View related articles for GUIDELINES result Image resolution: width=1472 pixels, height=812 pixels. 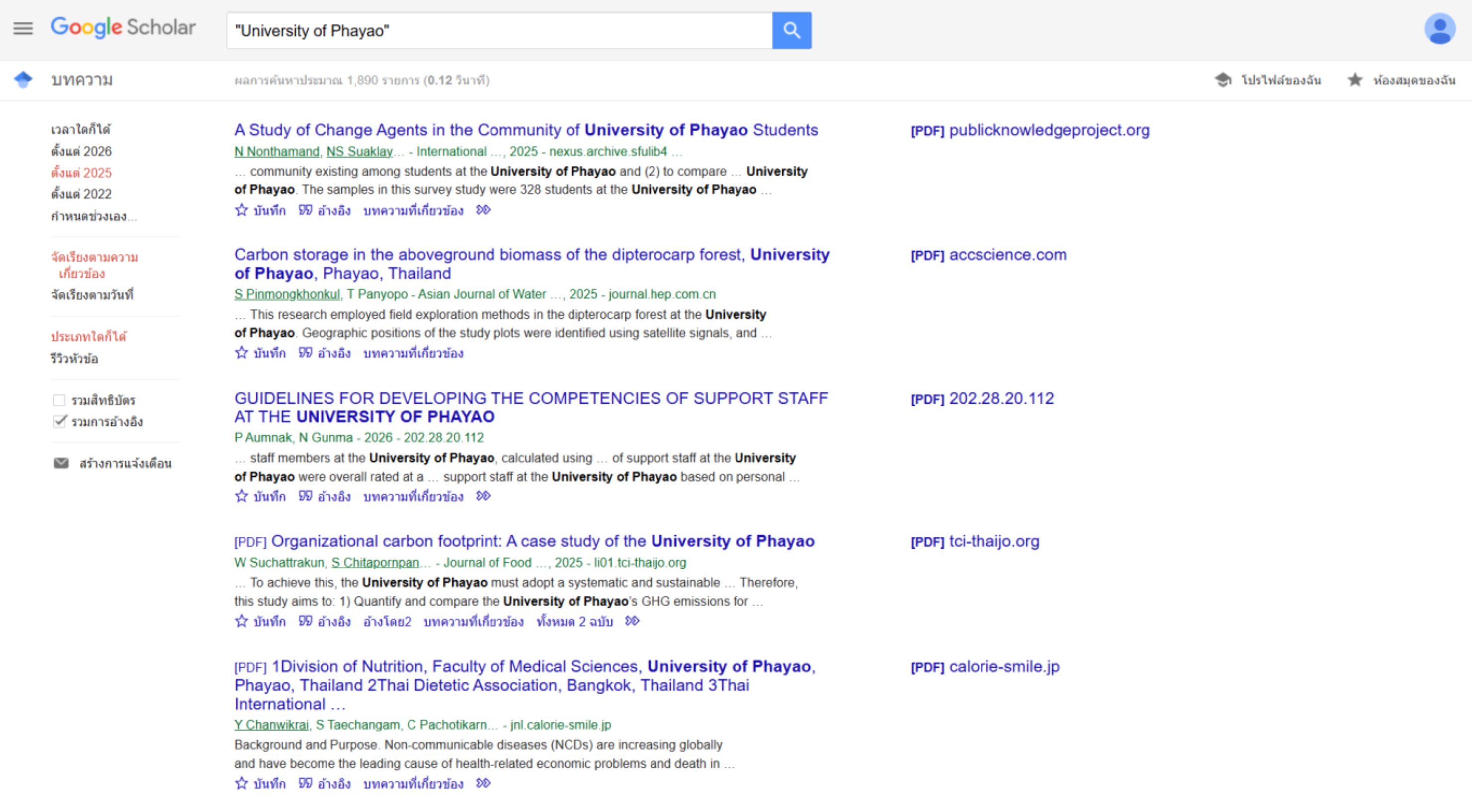pos(413,497)
